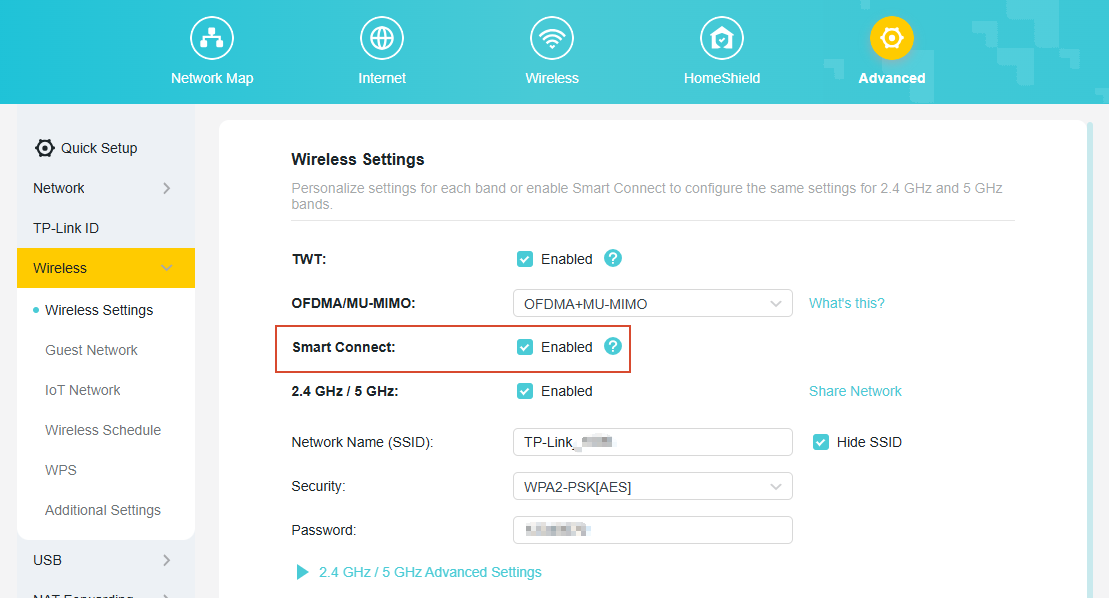Toggle the Hide SSID checkbox
Viewport: 1109px width, 598px height.
821,441
